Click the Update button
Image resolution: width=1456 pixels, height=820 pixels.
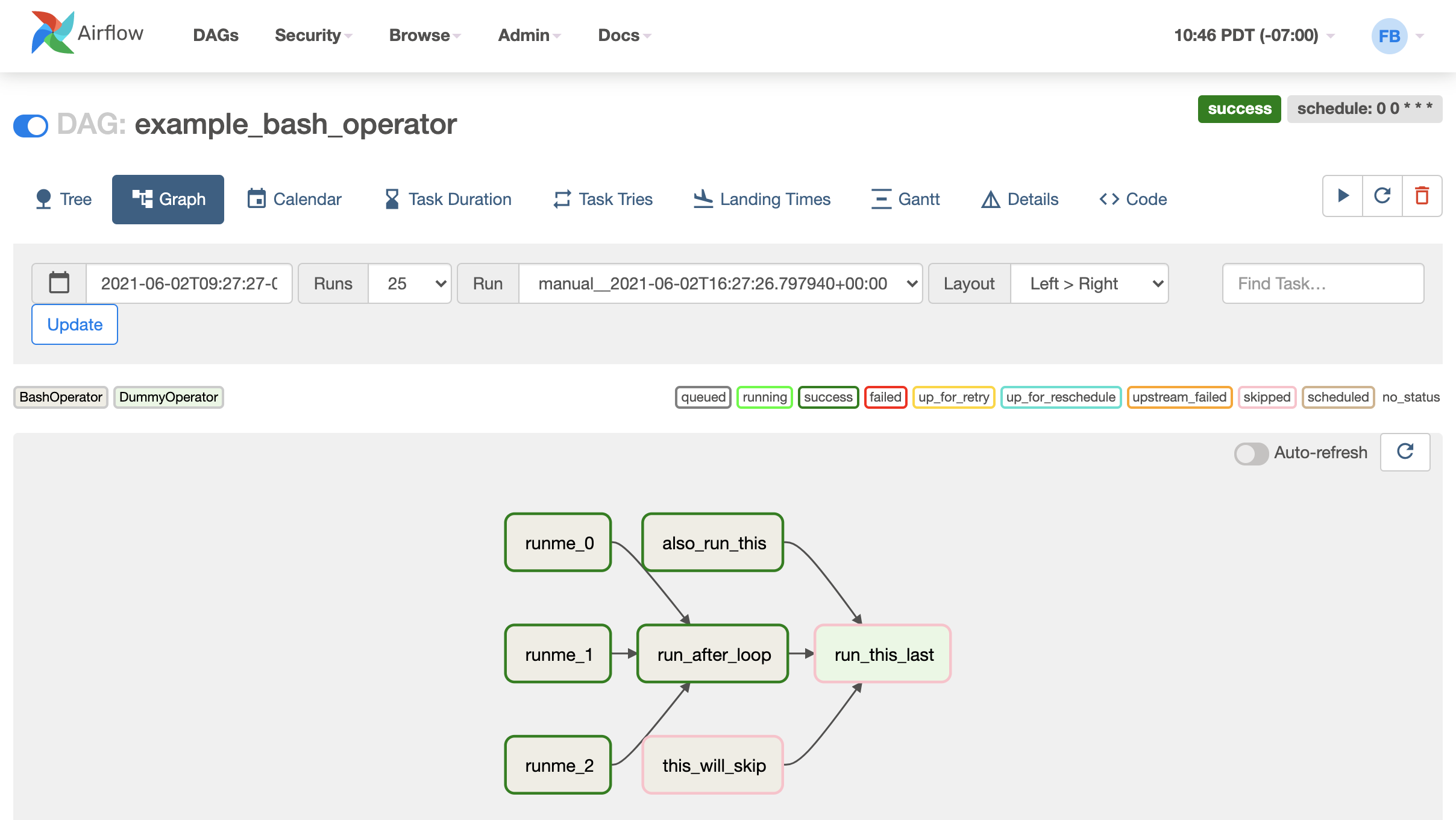[75, 324]
